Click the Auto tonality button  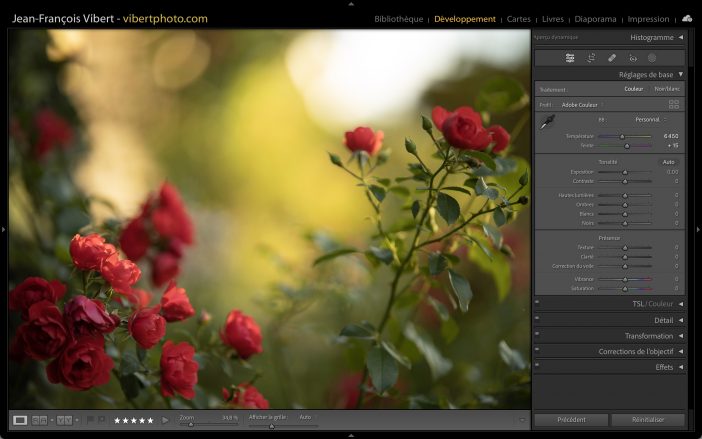point(668,162)
